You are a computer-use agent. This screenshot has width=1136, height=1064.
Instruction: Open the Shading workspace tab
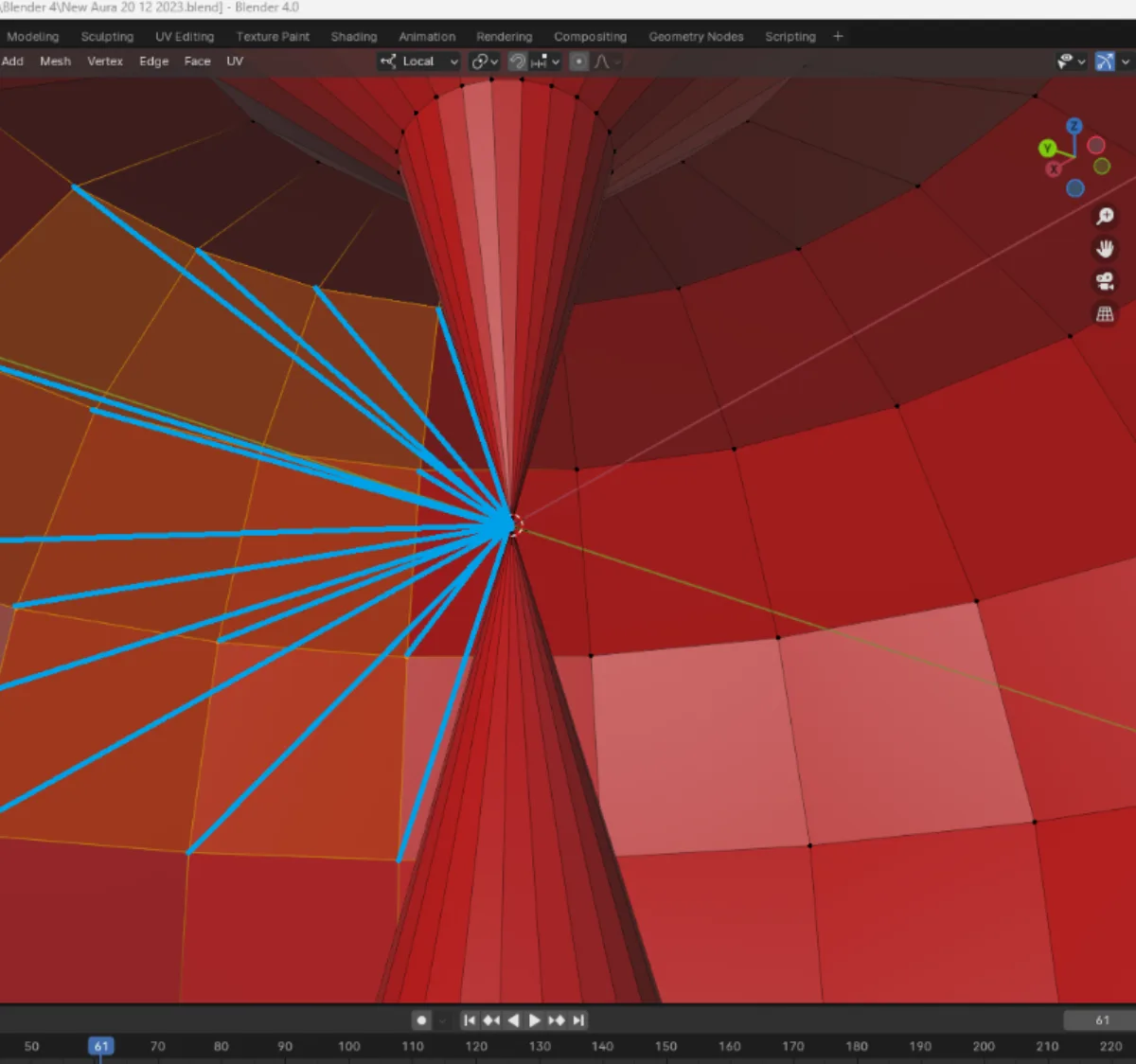tap(354, 37)
